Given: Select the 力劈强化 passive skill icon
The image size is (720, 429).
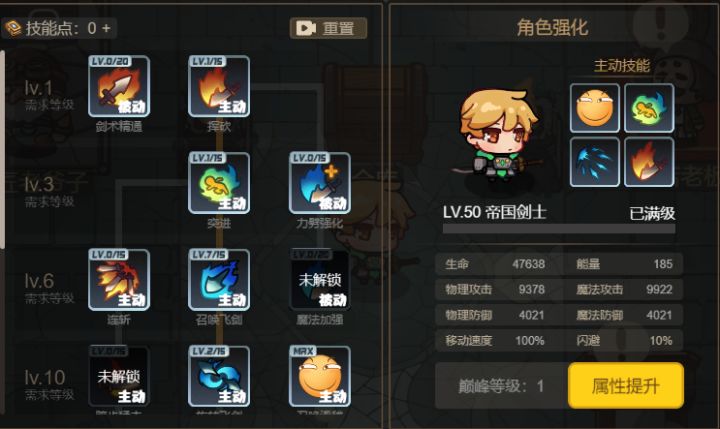Looking at the screenshot, I should pos(320,183).
